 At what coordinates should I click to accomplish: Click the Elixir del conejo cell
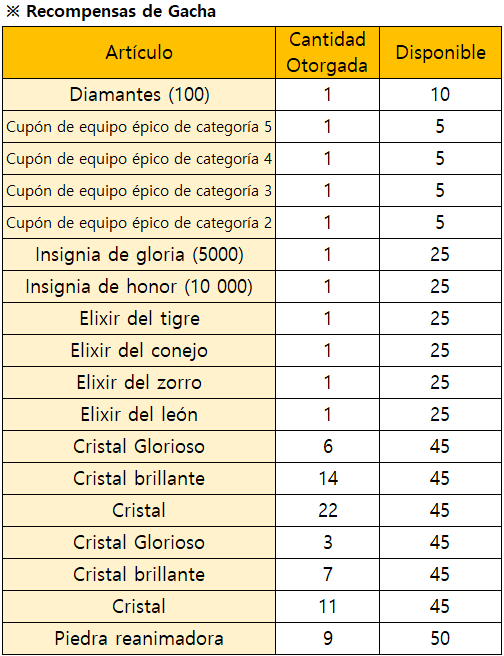point(139,351)
